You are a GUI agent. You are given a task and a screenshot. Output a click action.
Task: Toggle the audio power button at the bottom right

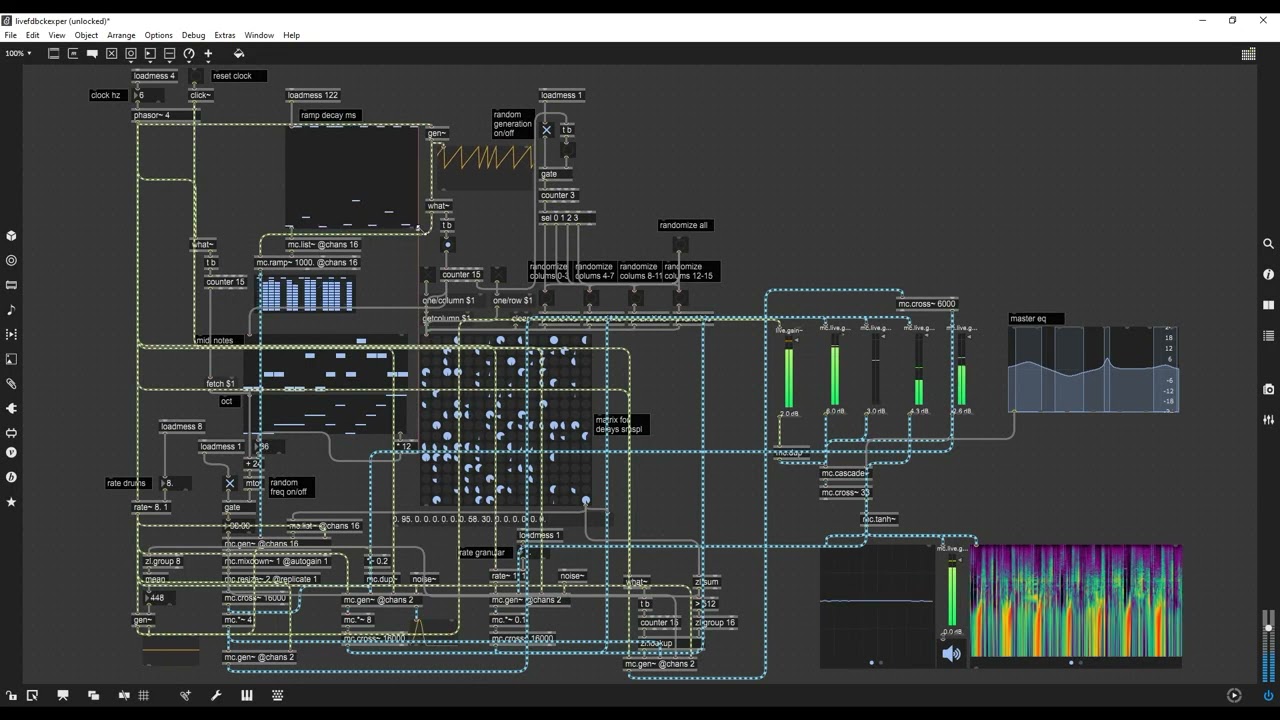tap(1268, 695)
